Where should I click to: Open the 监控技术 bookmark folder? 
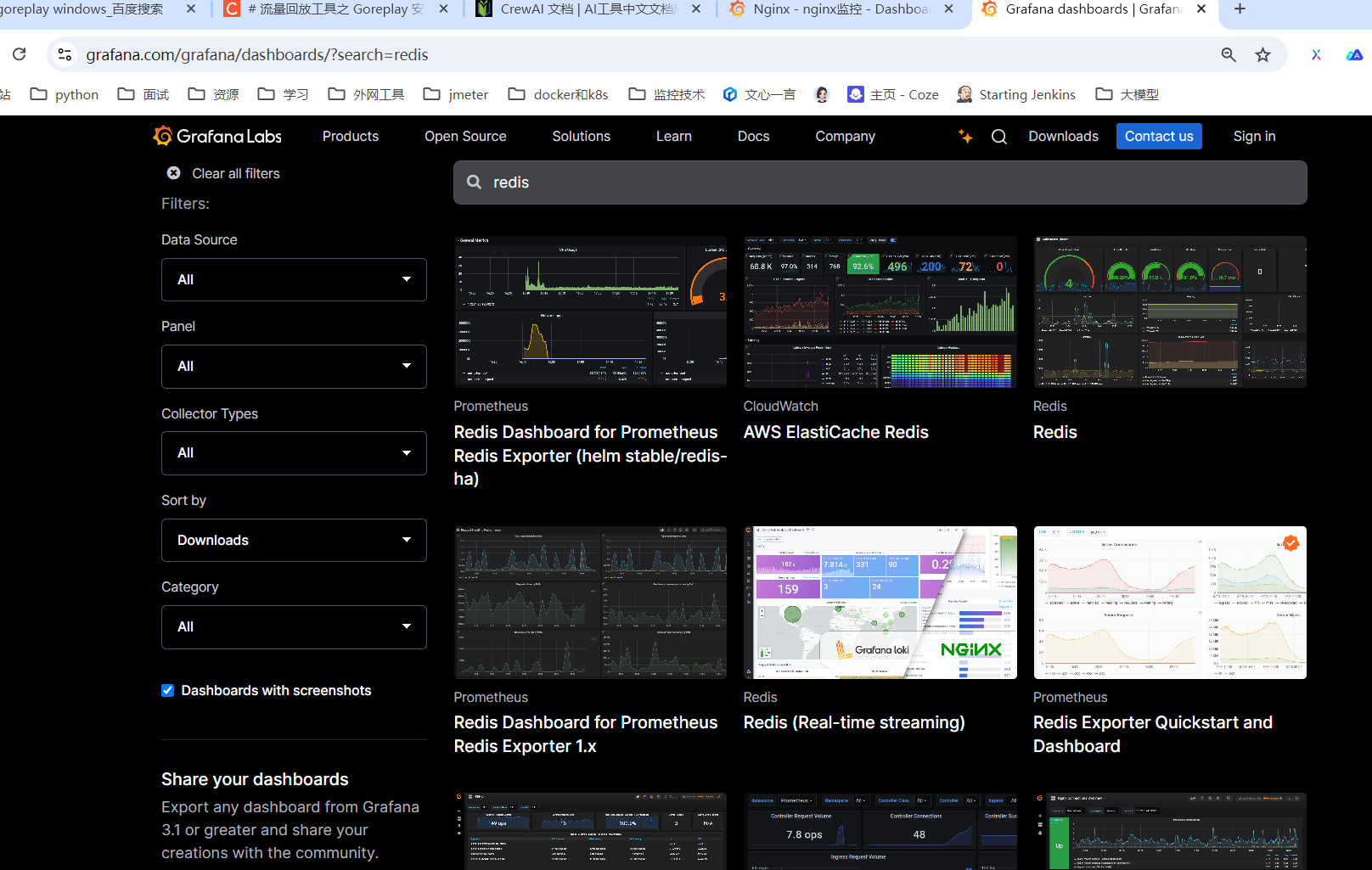tap(666, 94)
